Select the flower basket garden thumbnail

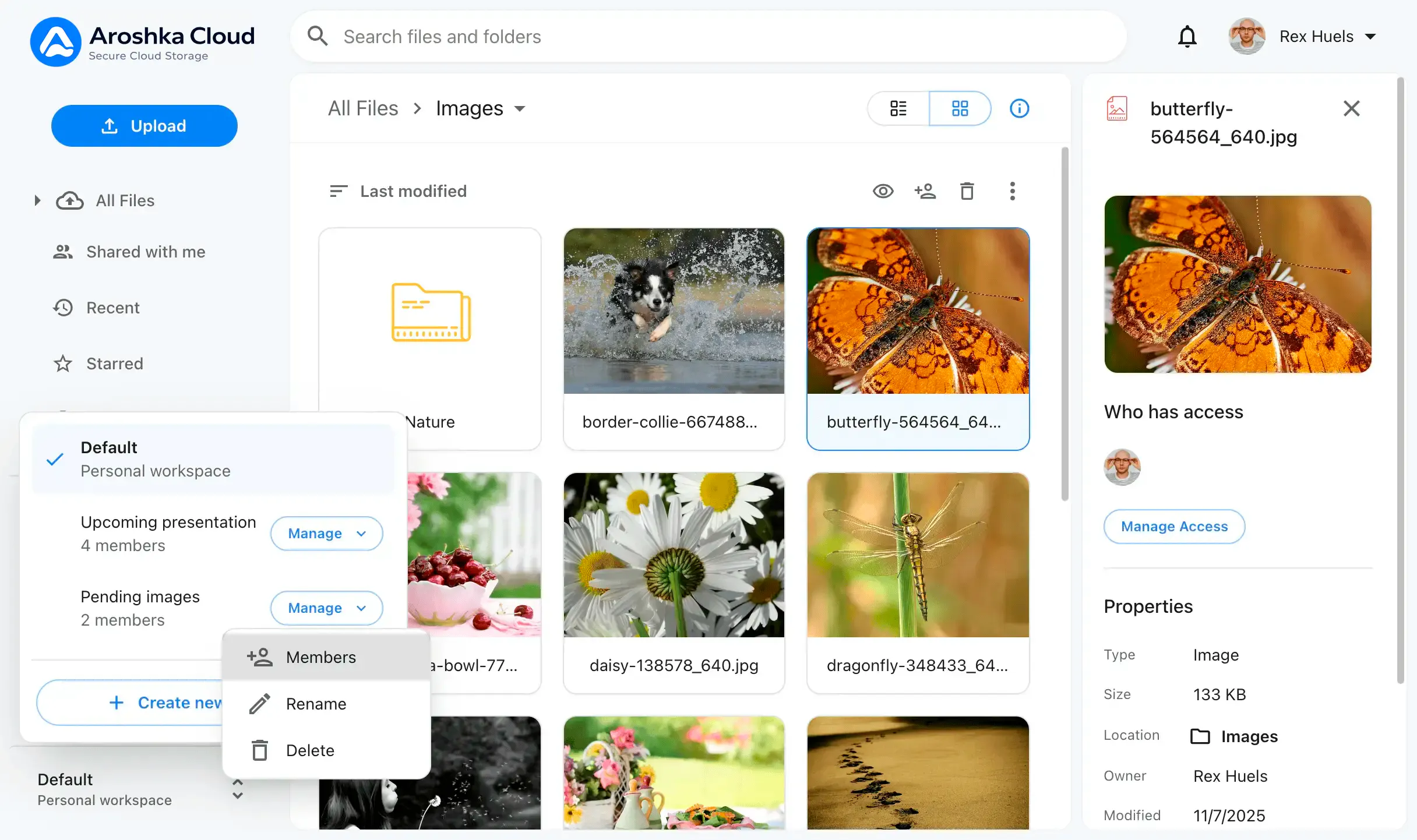tap(674, 772)
